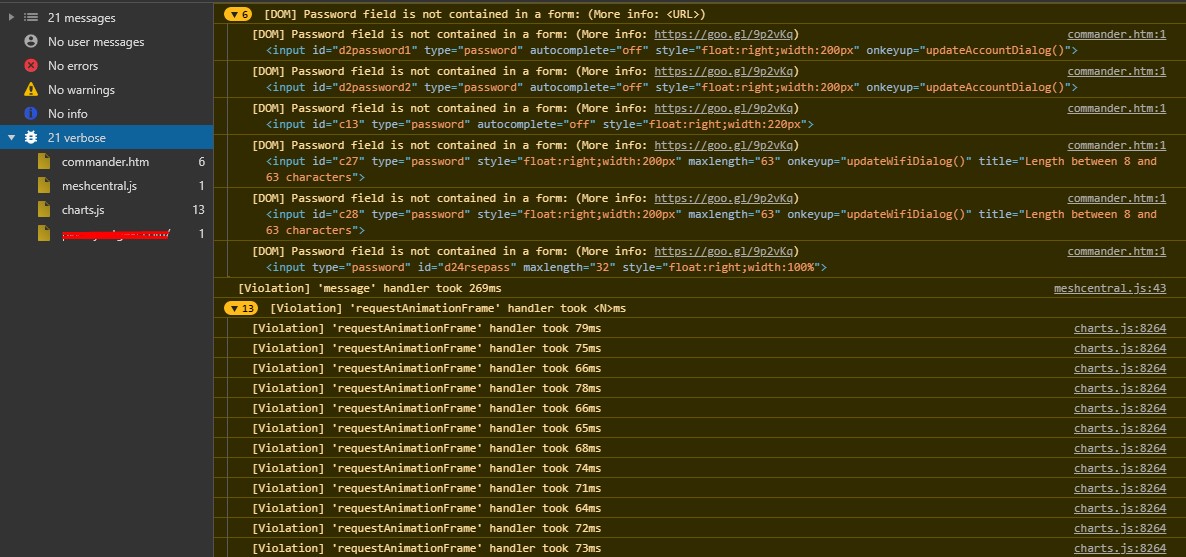
Task: Select the requestAnimationFrame handler took 64ms text
Action: coord(427,509)
